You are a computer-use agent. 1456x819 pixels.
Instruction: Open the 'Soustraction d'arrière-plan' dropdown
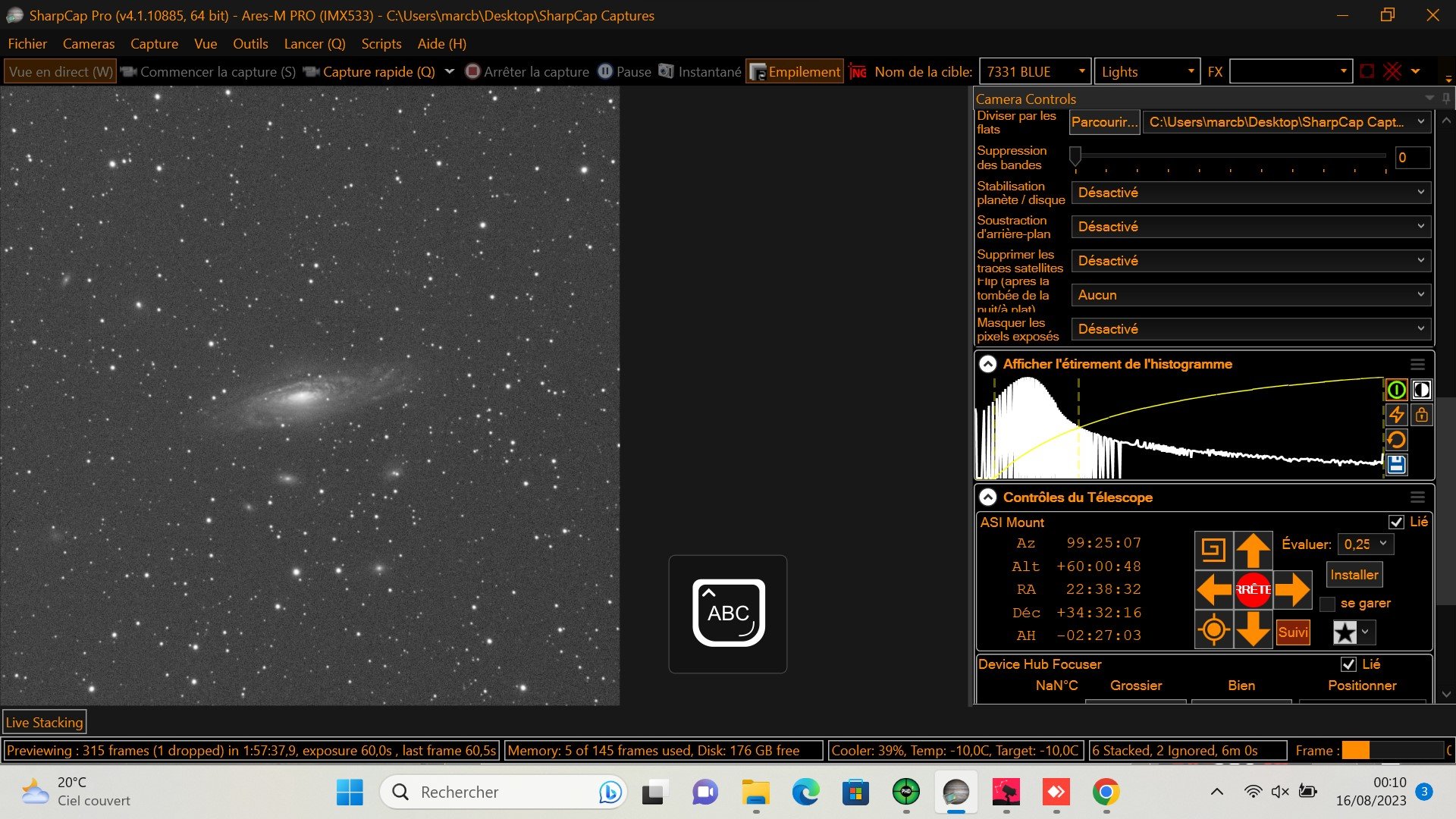[x=1251, y=227]
